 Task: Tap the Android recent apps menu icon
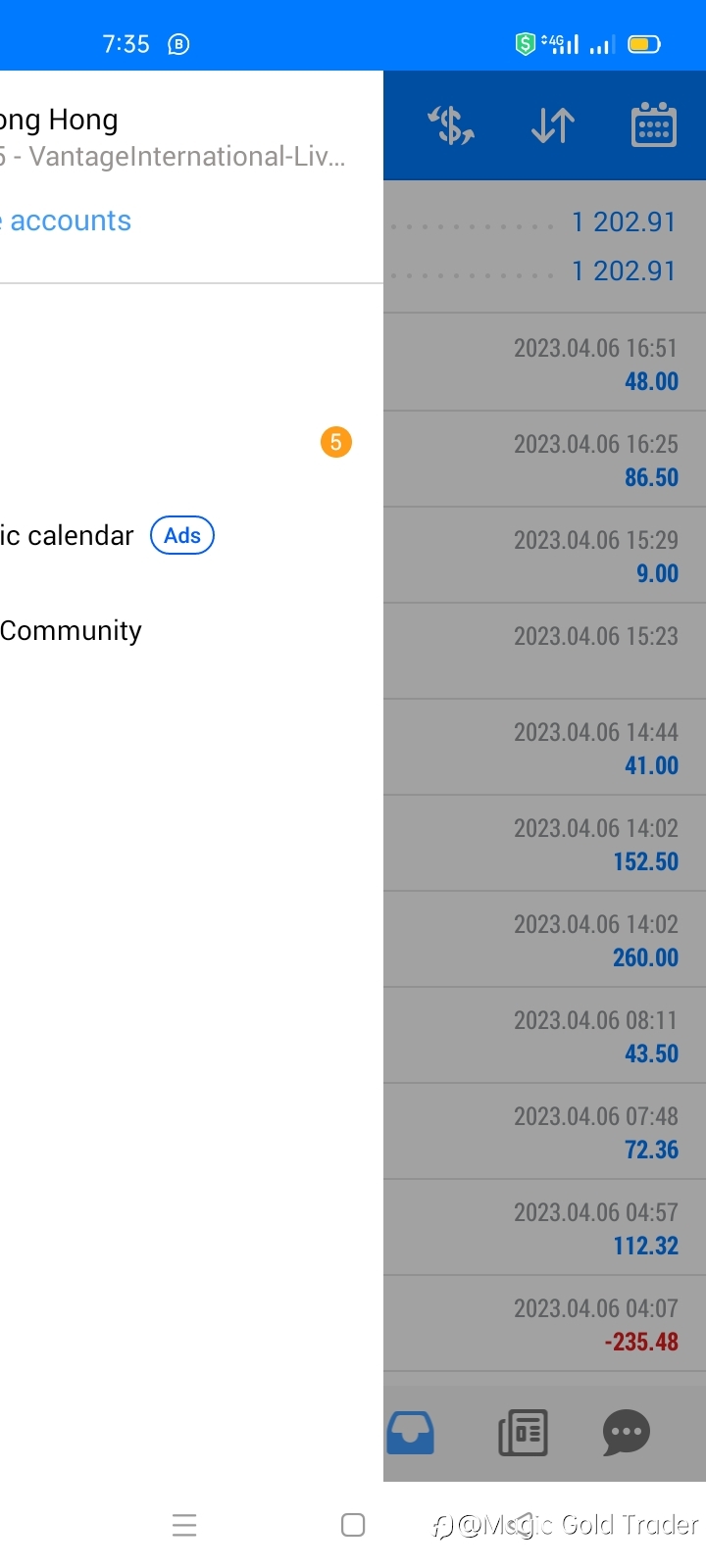[184, 1525]
